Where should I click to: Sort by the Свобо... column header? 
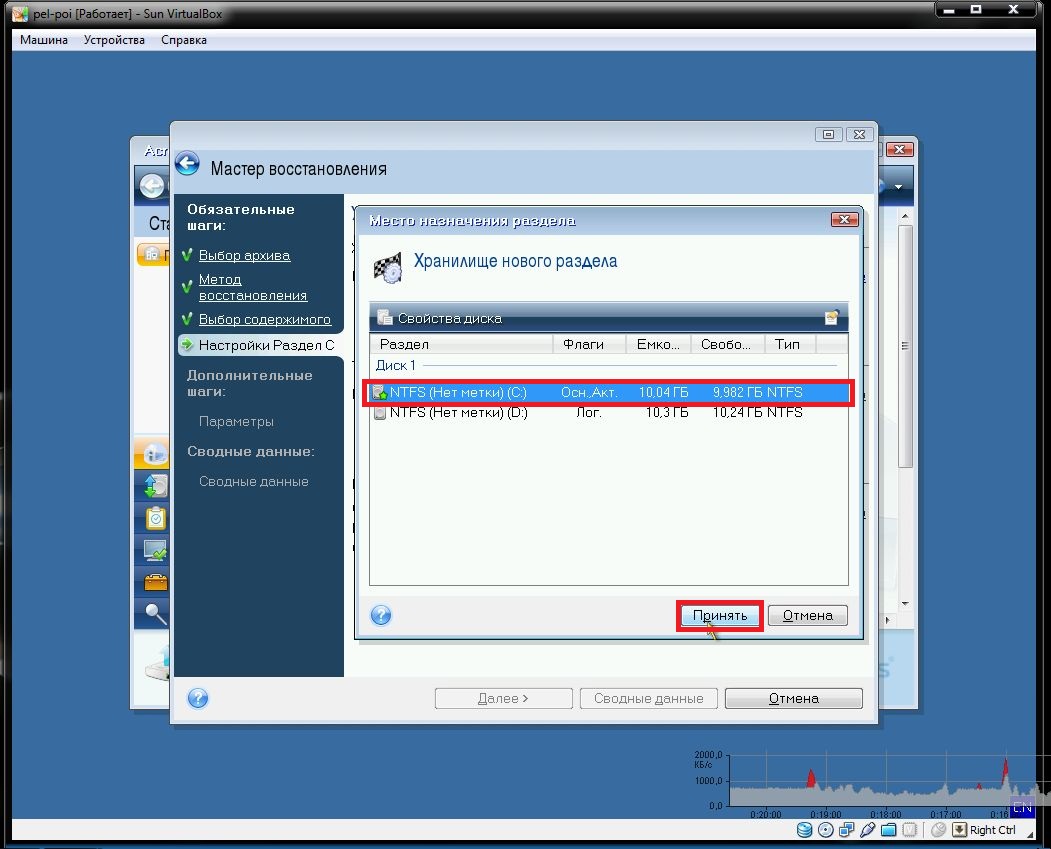[x=727, y=344]
